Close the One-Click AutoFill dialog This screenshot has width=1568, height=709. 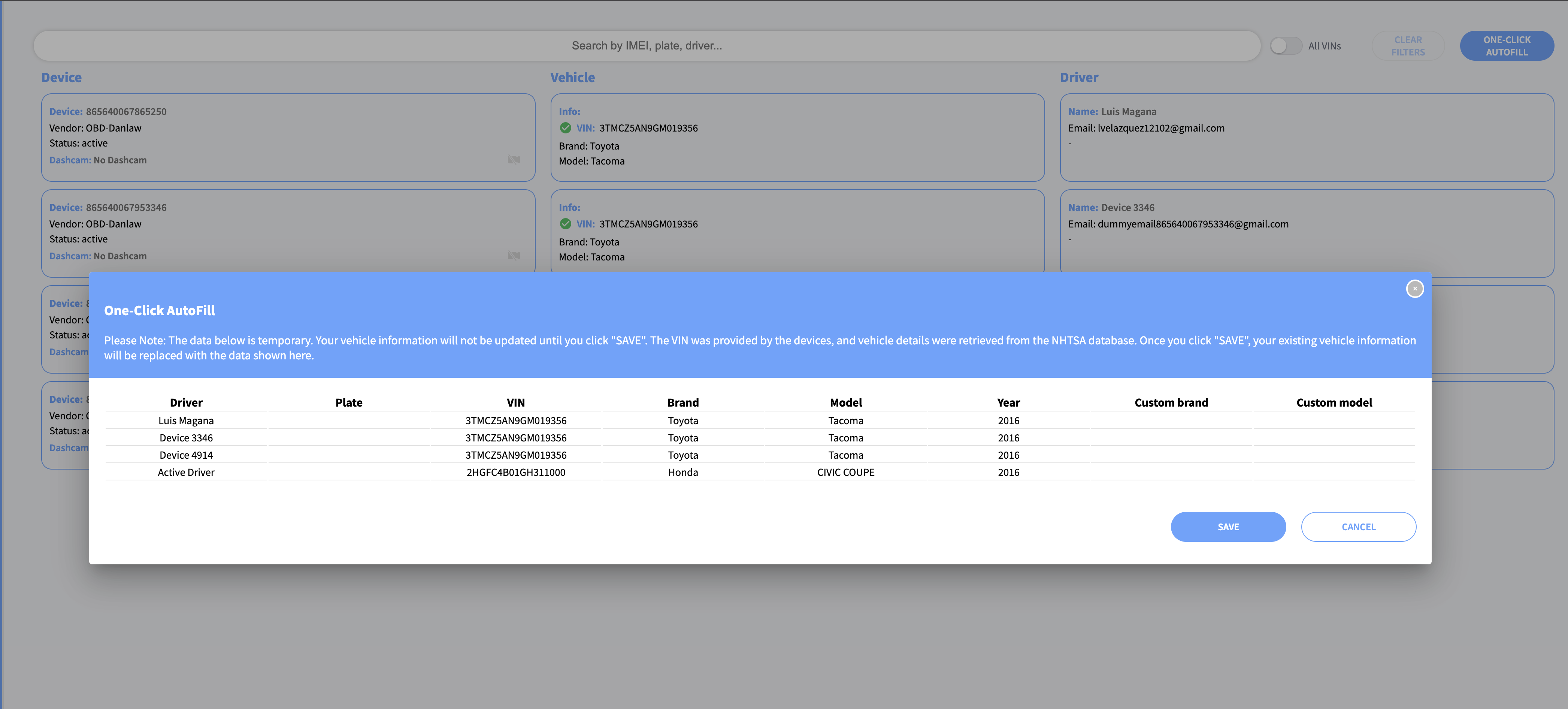(1414, 289)
